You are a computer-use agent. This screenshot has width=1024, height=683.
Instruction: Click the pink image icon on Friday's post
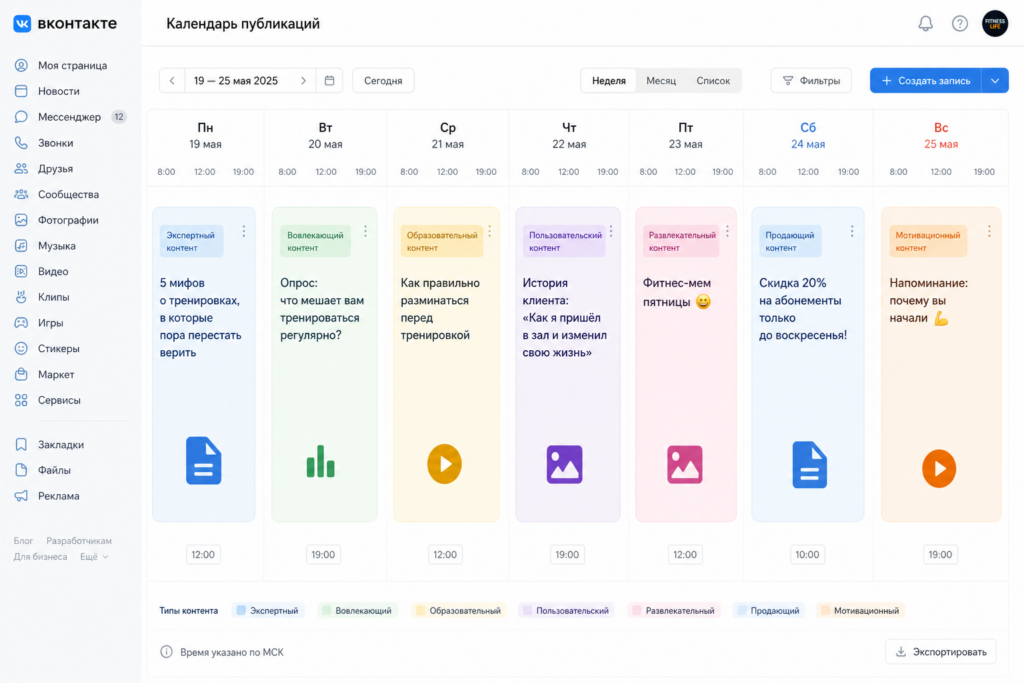pos(684,464)
